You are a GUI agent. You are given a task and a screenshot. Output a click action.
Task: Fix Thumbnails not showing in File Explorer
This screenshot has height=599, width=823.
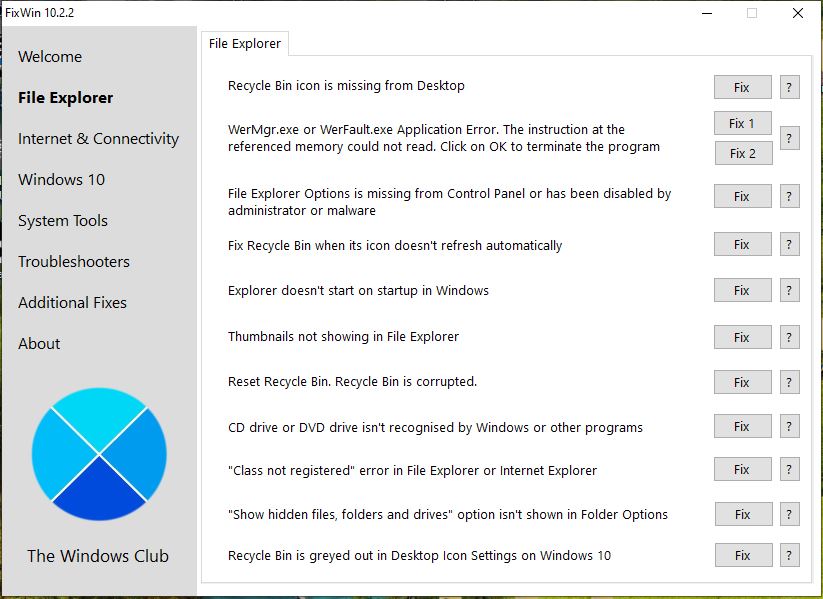[742, 337]
